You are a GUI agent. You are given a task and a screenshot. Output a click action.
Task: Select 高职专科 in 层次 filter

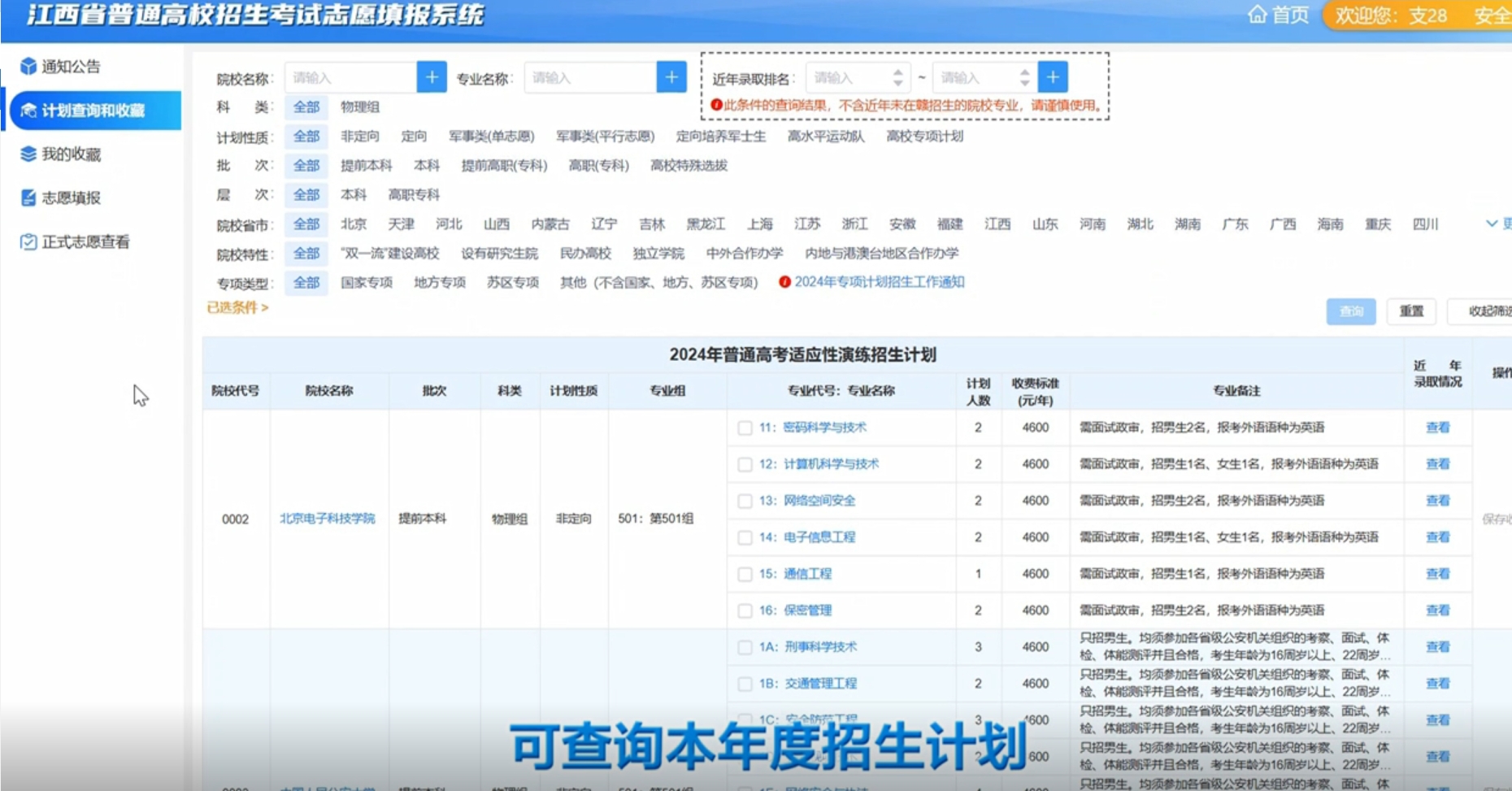(x=414, y=194)
